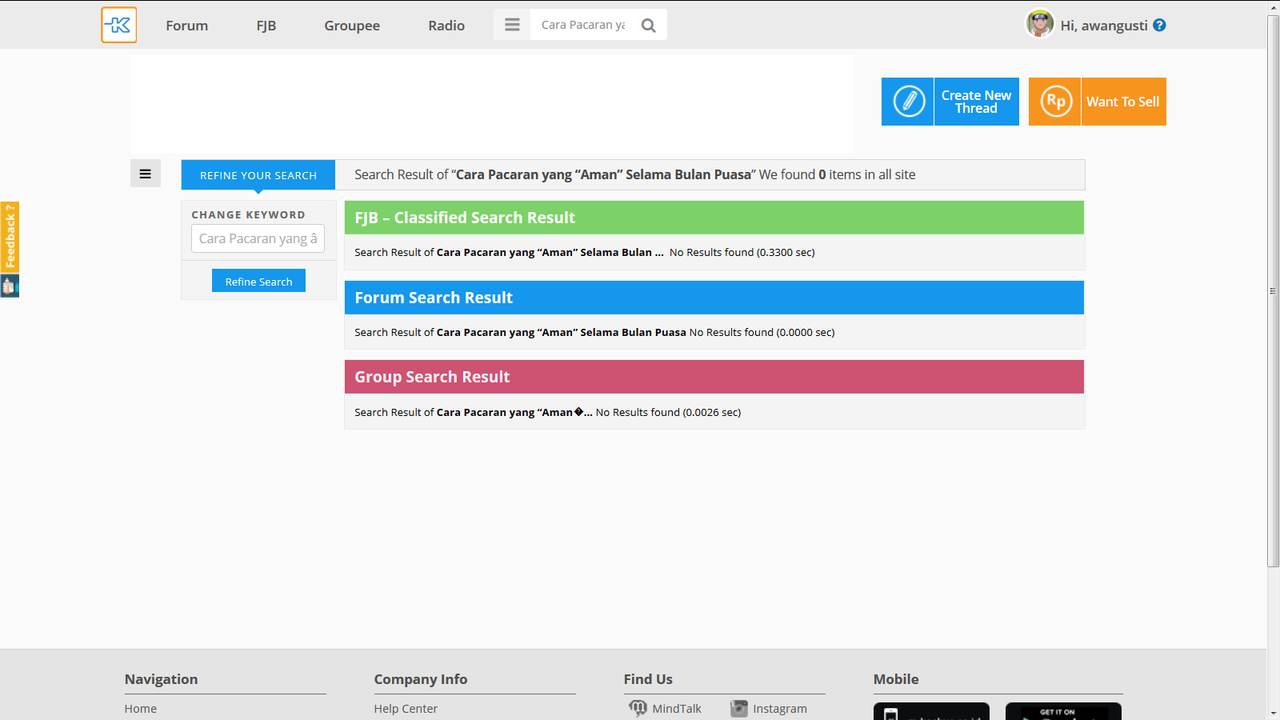Click the MindTalk icon
1280x720 pixels.
[638, 708]
